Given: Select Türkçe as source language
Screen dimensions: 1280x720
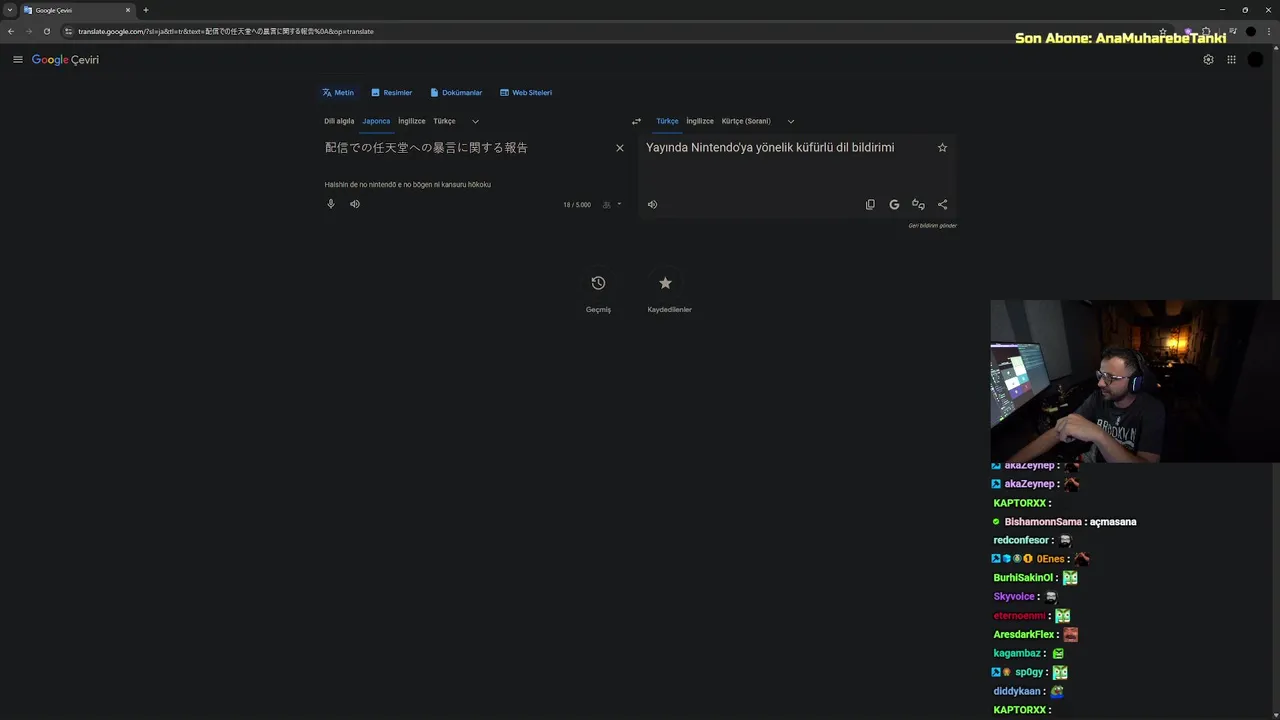Looking at the screenshot, I should (x=444, y=121).
